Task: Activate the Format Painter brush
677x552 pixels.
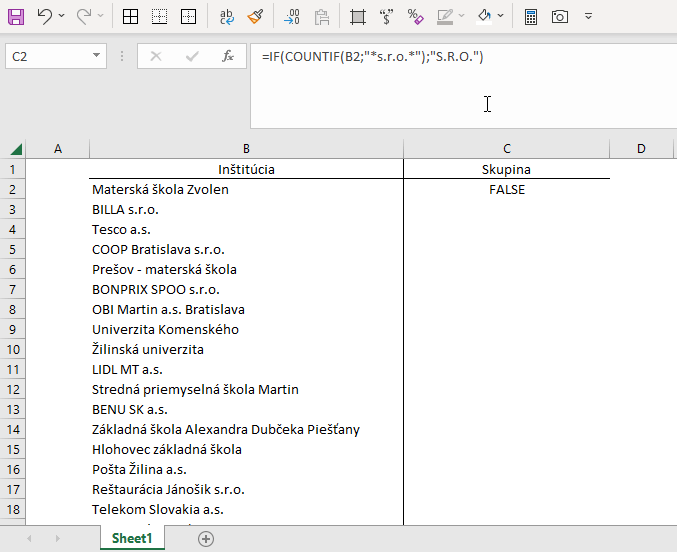Action: pyautogui.click(x=255, y=17)
